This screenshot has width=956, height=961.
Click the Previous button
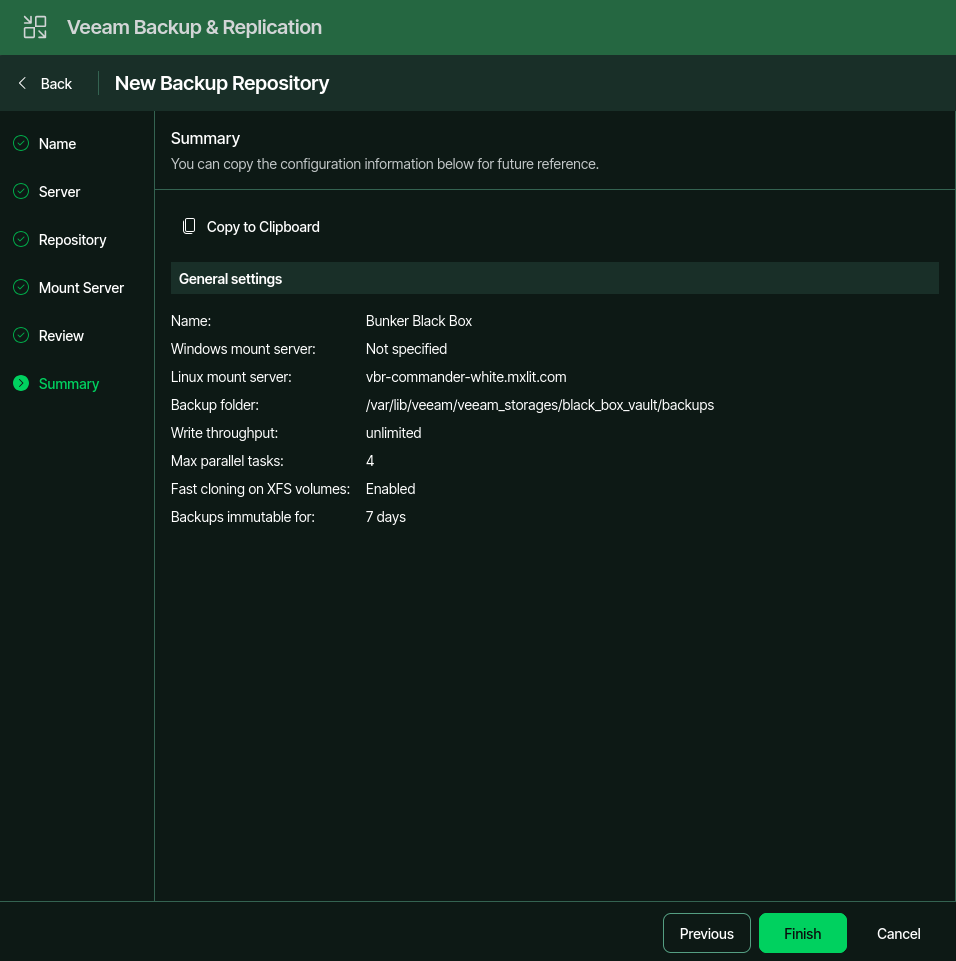pos(707,933)
